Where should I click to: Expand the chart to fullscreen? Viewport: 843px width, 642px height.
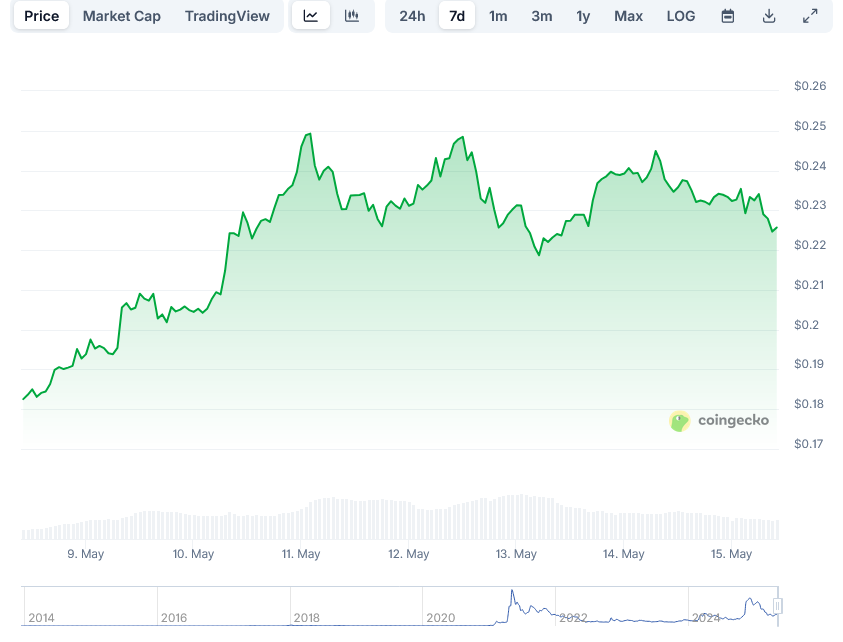click(809, 15)
